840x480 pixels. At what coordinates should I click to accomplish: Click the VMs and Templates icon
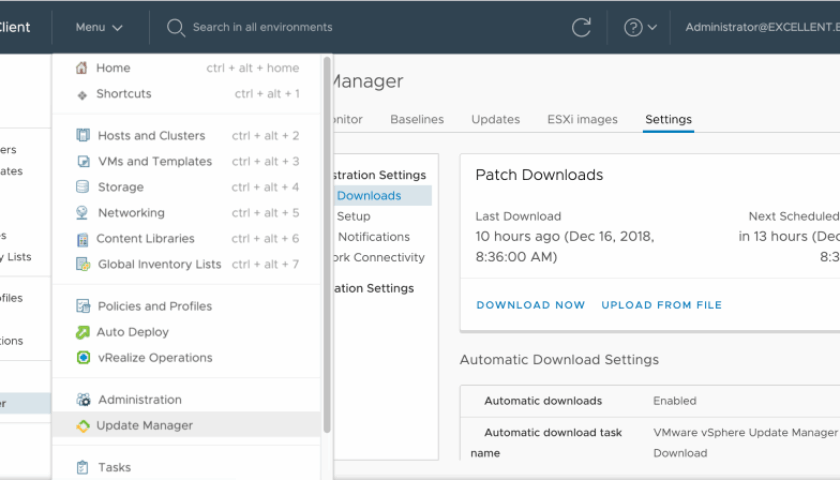(x=83, y=161)
